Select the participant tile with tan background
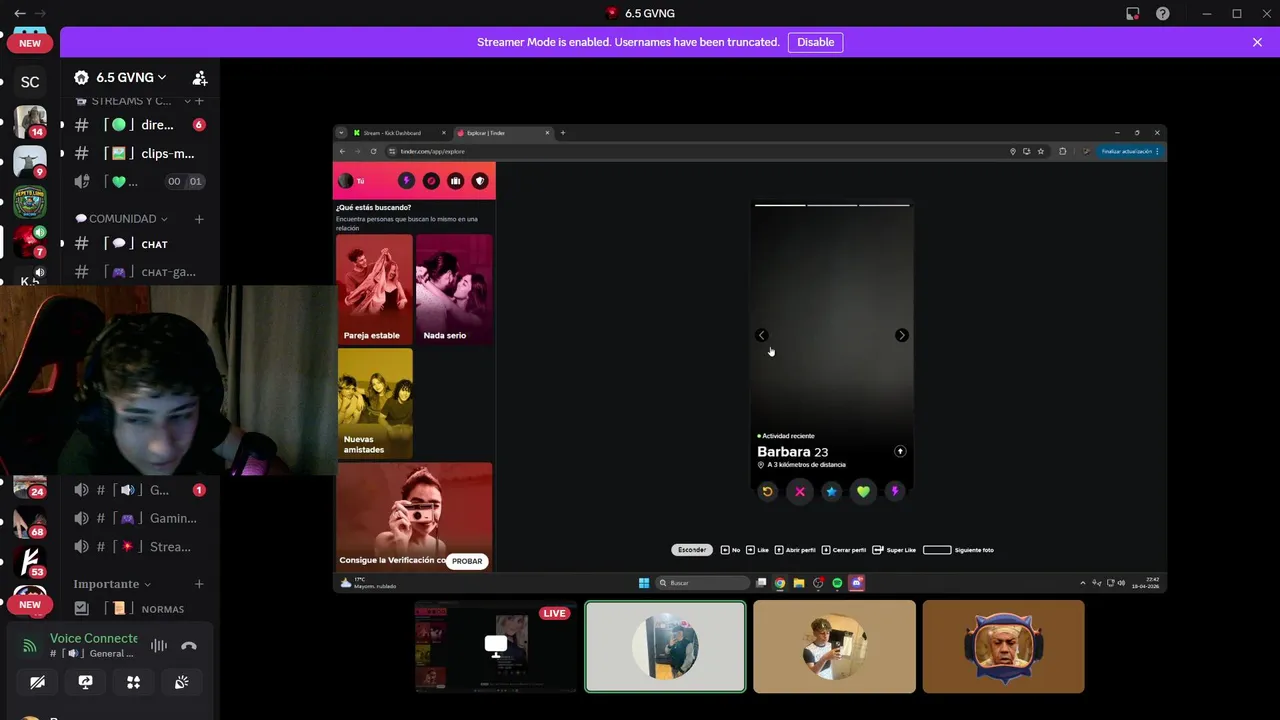Viewport: 1280px width, 720px height. click(834, 647)
